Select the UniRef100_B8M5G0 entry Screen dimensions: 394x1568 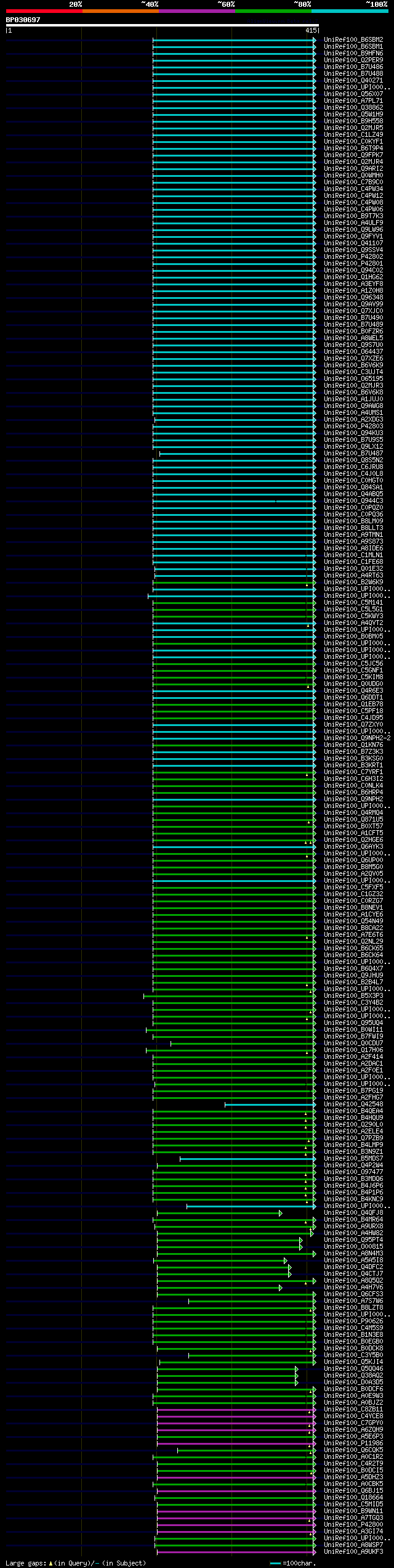click(x=353, y=867)
